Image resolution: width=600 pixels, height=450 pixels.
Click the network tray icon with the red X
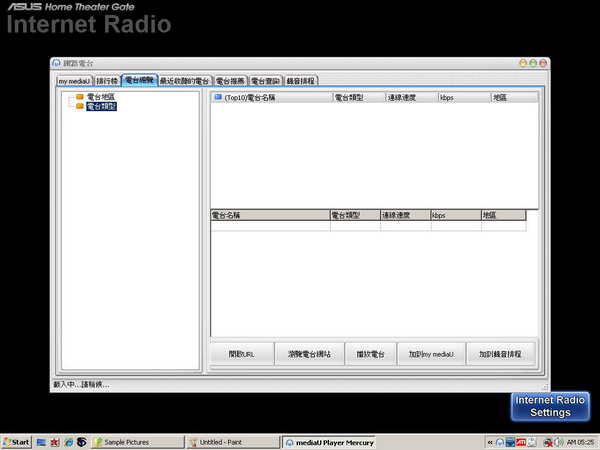548,442
